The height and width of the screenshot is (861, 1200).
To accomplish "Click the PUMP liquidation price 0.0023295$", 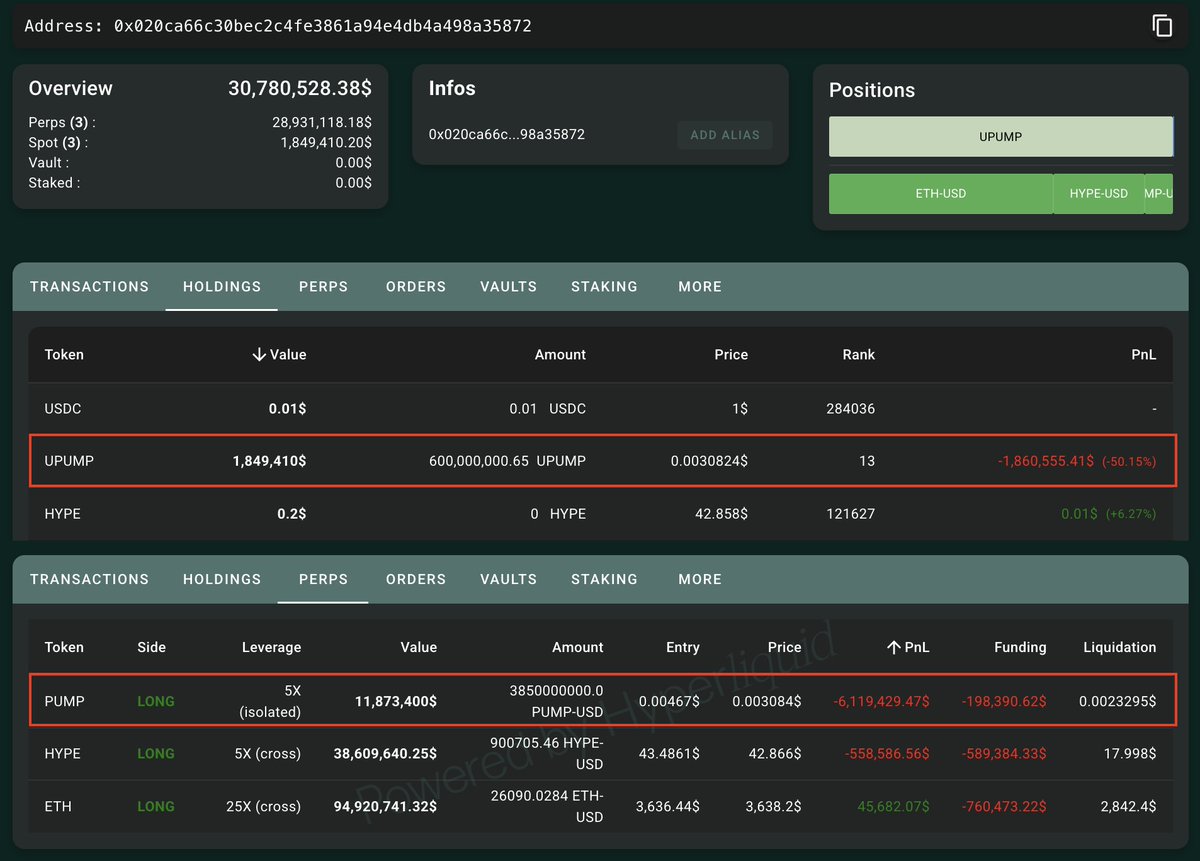I will pos(1117,701).
